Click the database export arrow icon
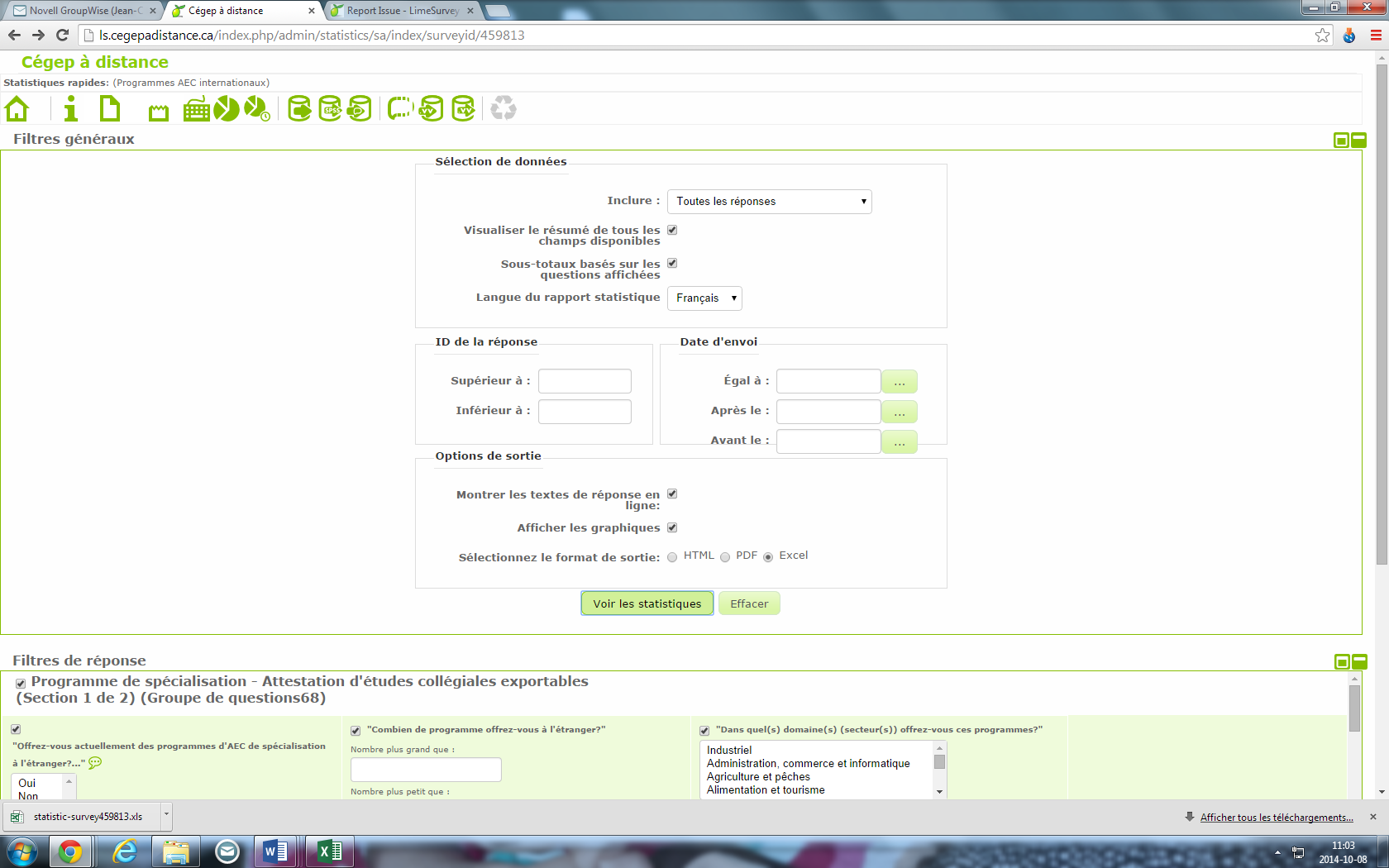This screenshot has height=868, width=1389. click(299, 108)
